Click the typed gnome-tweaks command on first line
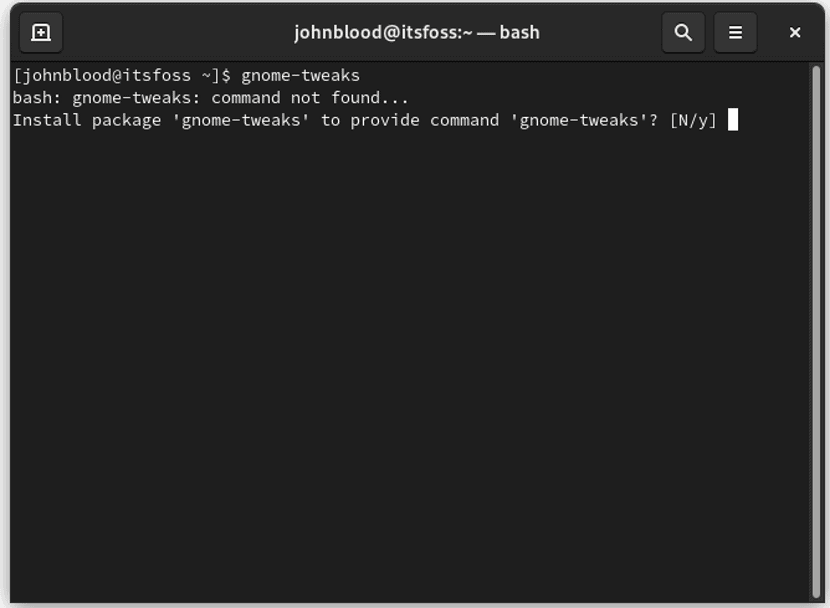This screenshot has height=608, width=830. [300, 76]
